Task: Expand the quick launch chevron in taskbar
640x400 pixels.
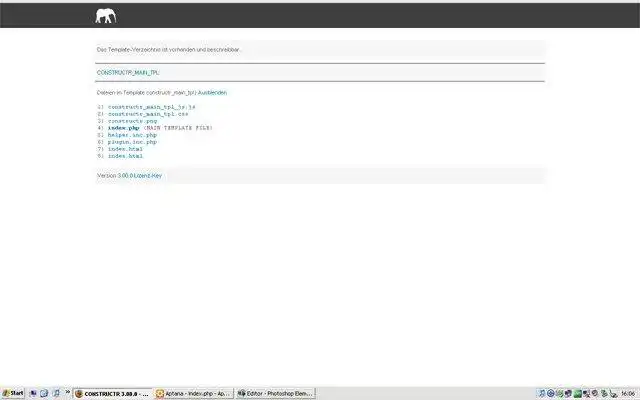Action: pos(68,393)
